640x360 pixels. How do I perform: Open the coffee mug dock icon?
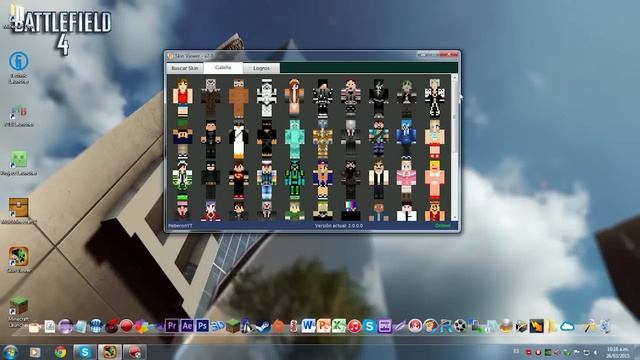pos(34,327)
